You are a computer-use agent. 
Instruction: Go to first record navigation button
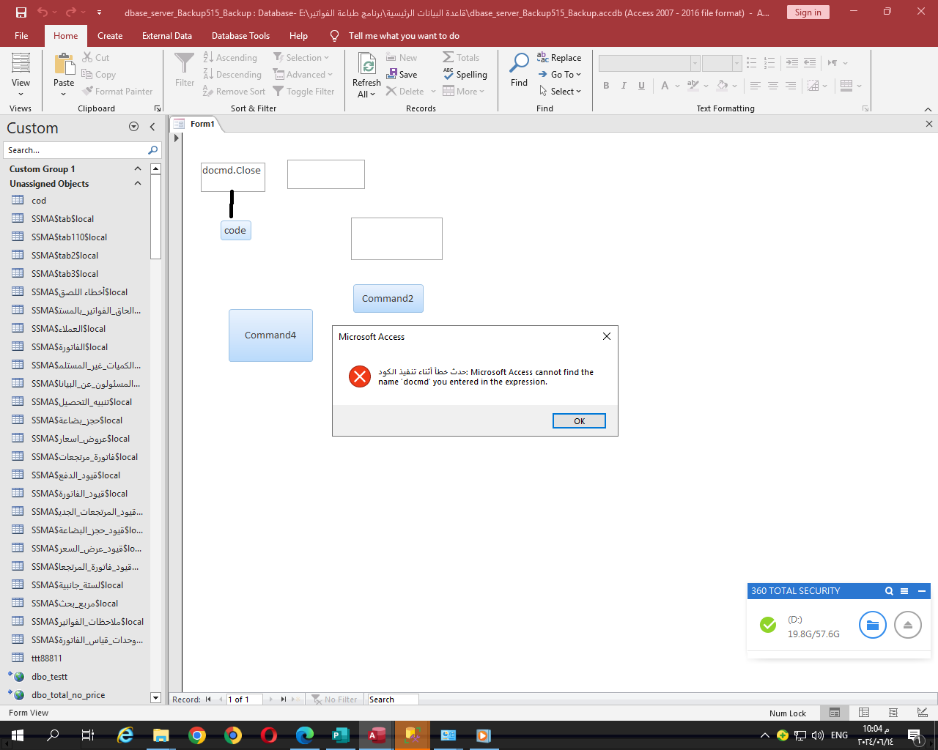tap(208, 699)
